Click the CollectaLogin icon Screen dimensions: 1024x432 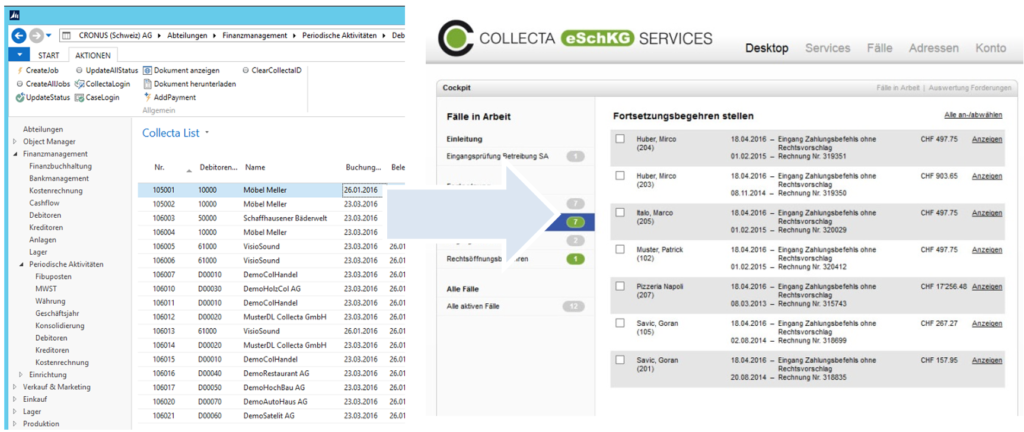(x=80, y=84)
